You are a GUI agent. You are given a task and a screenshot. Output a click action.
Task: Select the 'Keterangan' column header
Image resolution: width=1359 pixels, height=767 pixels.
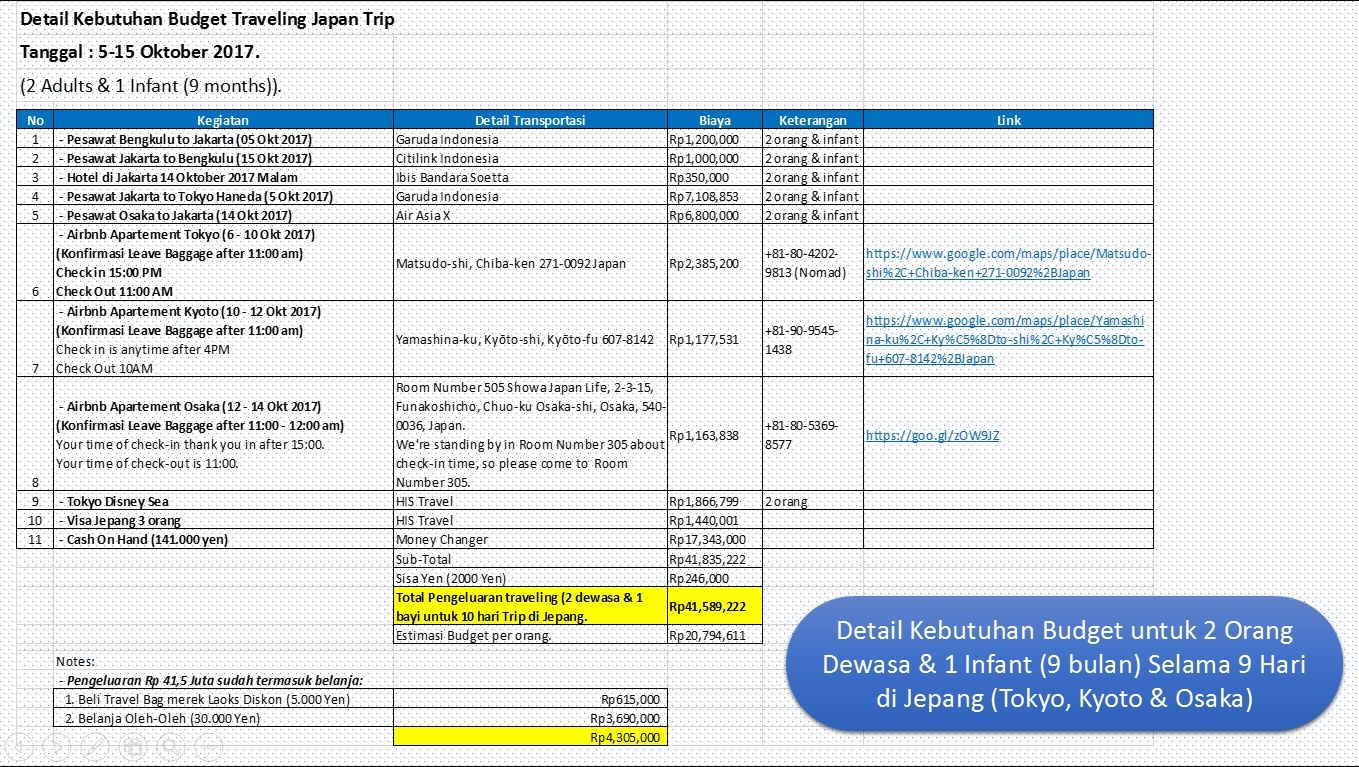[812, 120]
